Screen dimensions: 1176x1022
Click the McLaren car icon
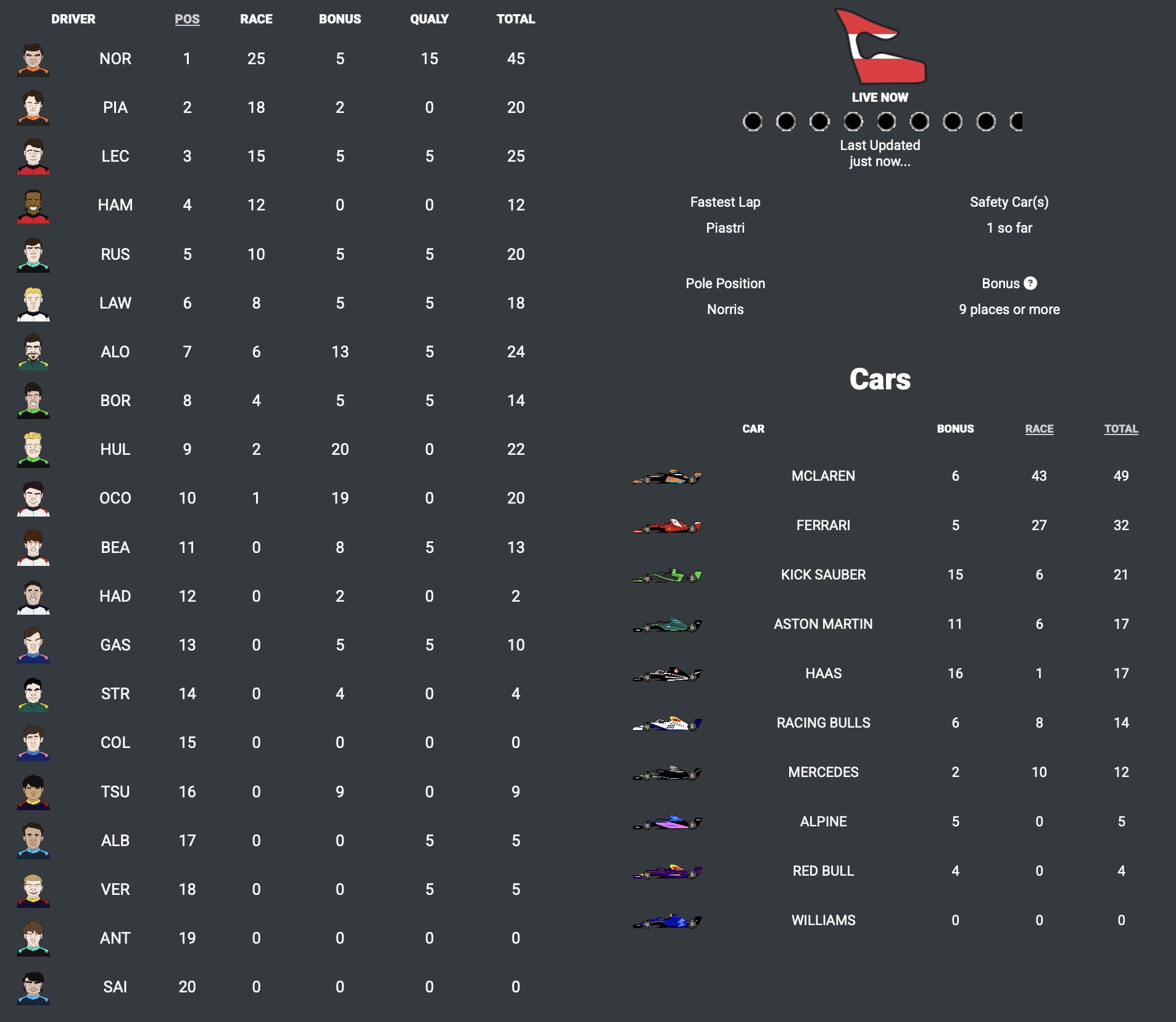coord(667,477)
